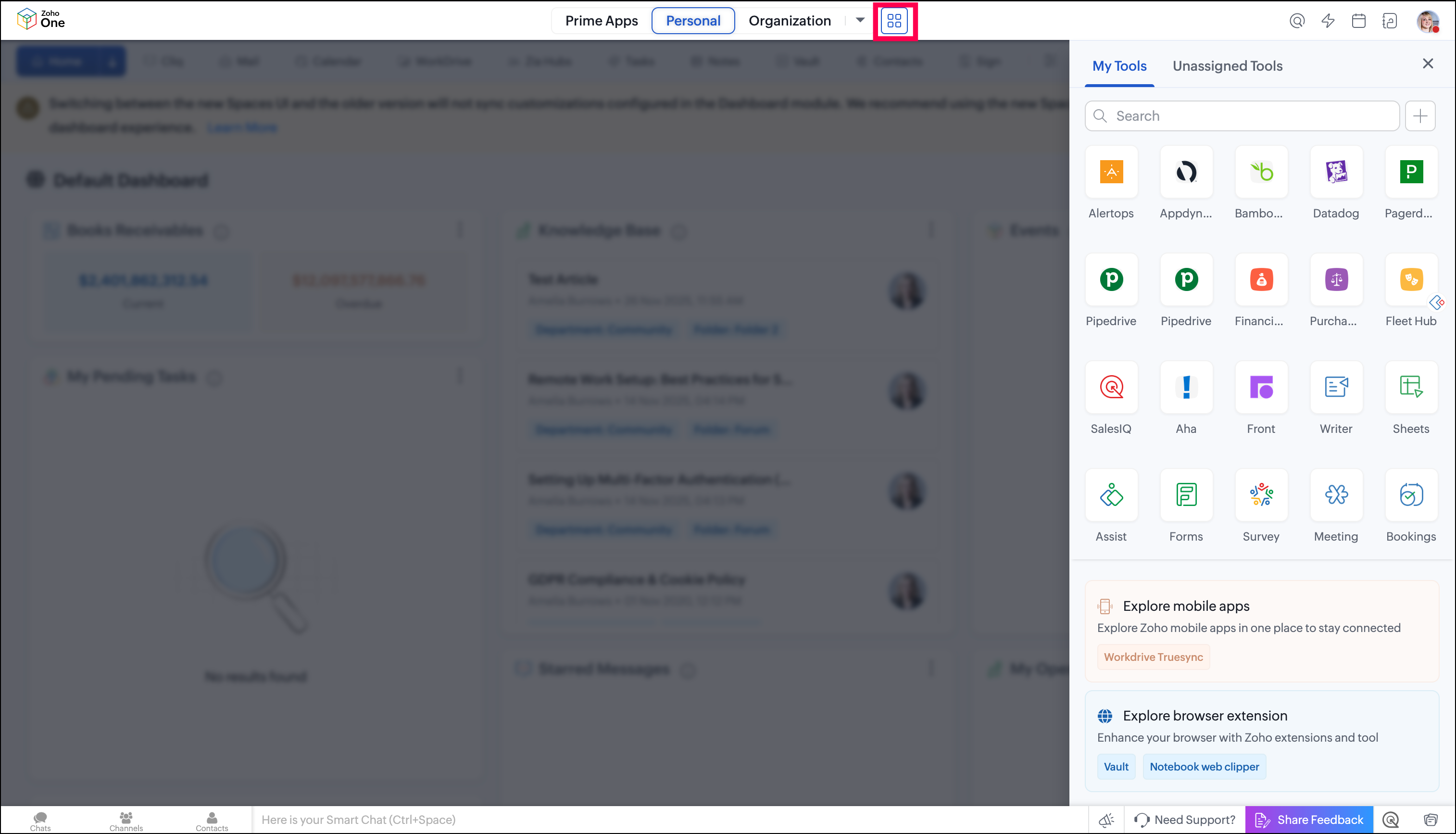Open the Aha tool
Screen dimensions: 1456x834
pos(1186,387)
